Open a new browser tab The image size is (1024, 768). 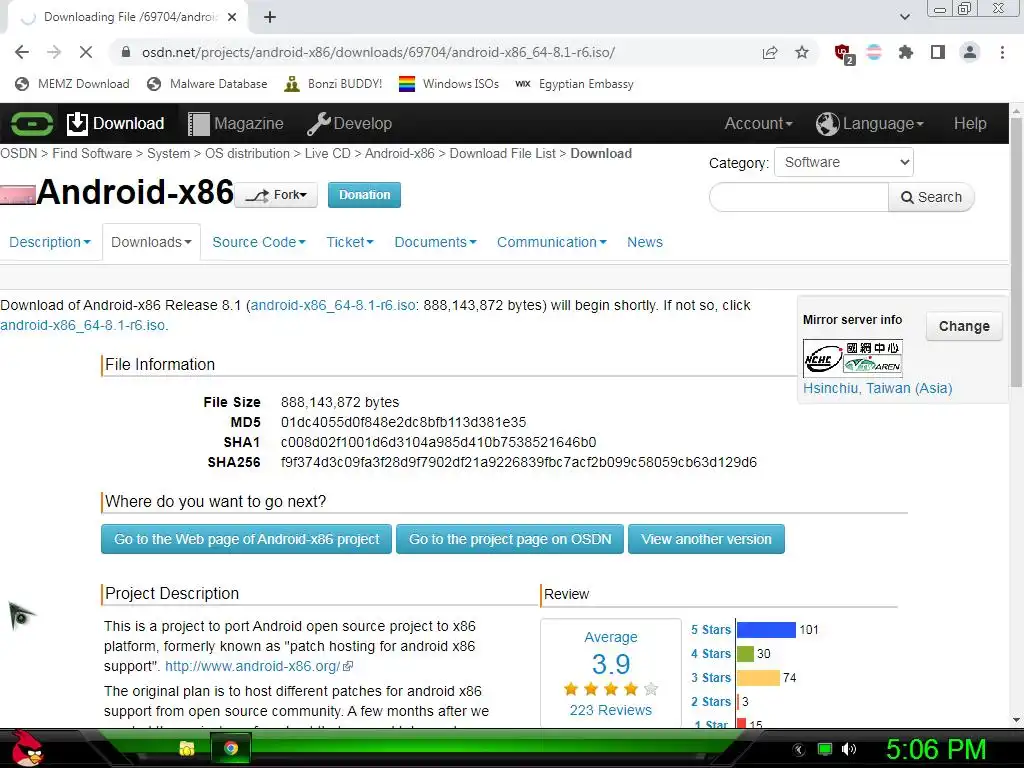tap(270, 17)
